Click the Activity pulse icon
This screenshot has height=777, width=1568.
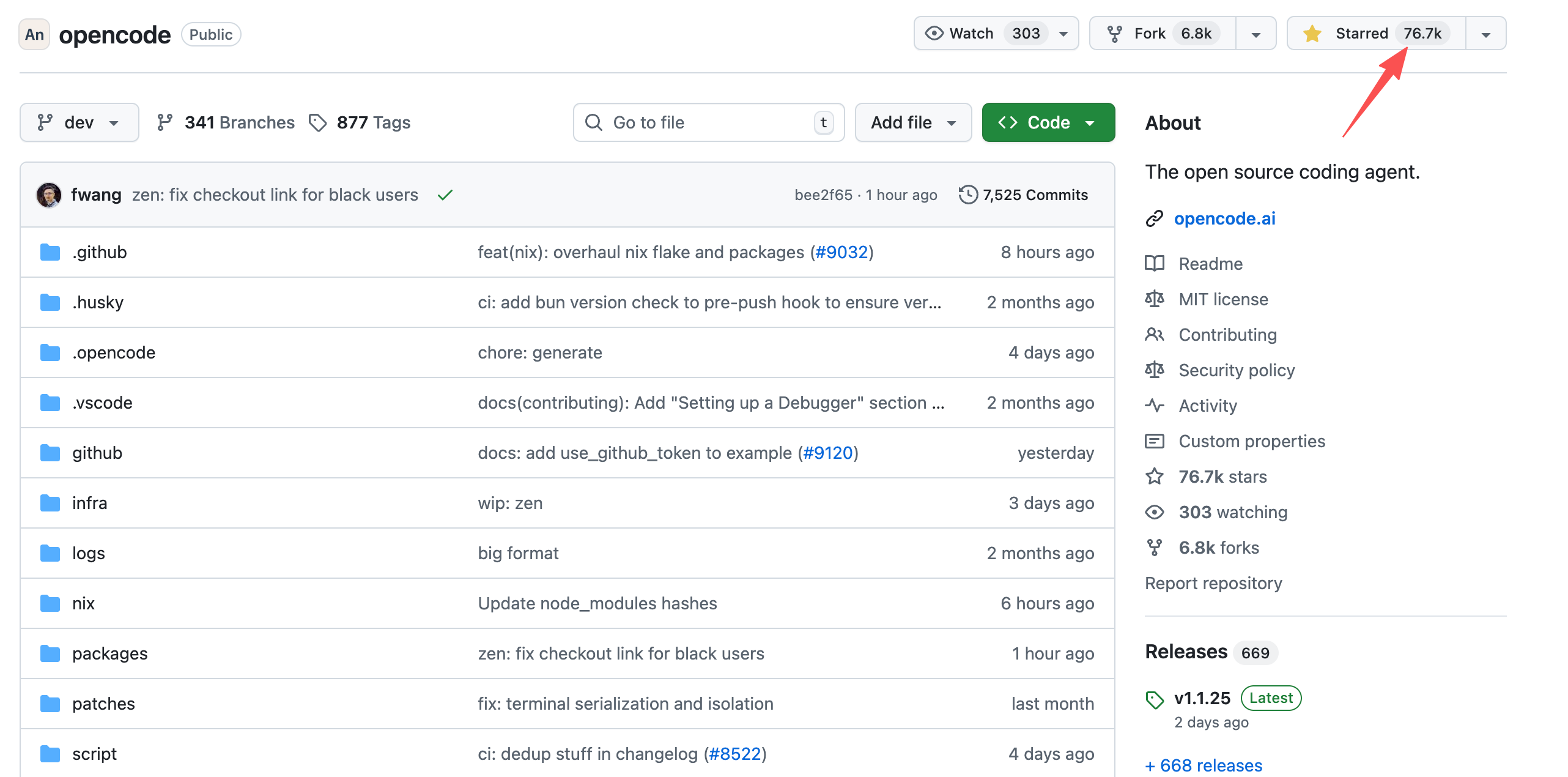coord(1154,406)
